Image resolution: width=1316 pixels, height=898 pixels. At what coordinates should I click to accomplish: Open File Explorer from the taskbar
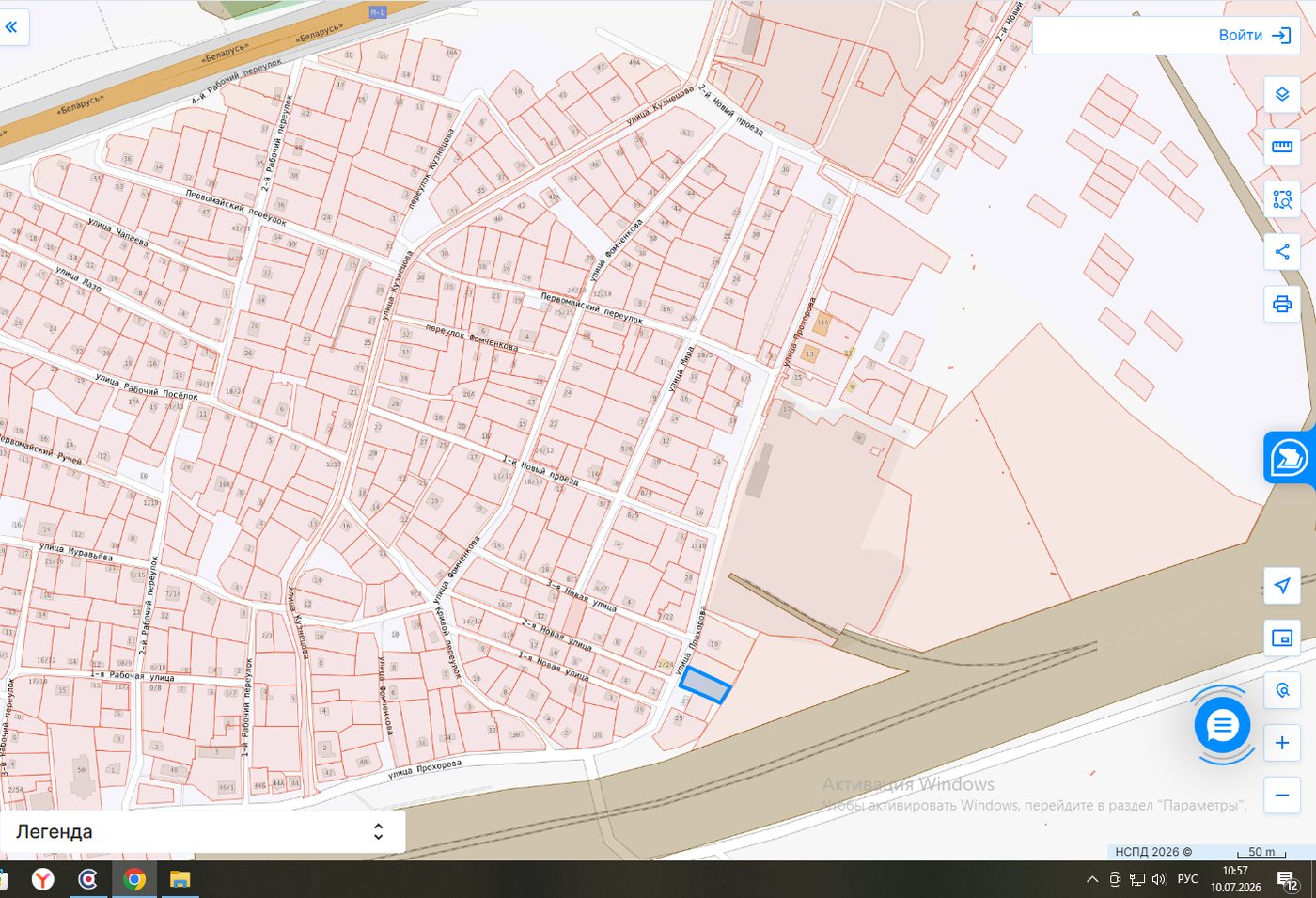pyautogui.click(x=180, y=879)
